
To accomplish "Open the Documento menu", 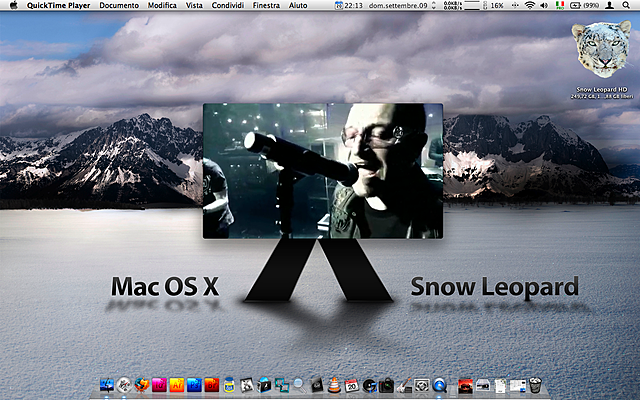I will click(119, 5).
